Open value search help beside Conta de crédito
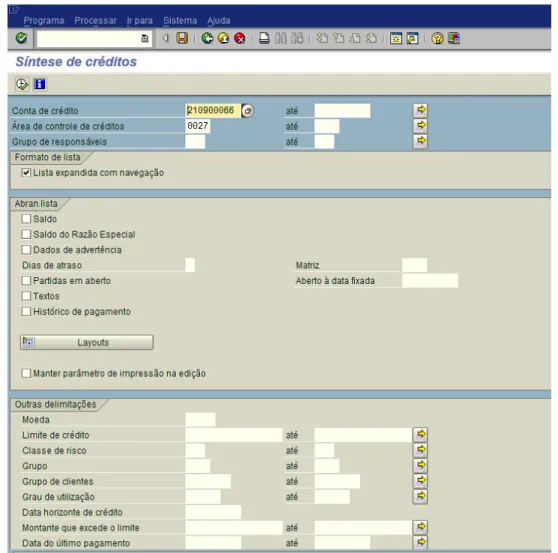 click(248, 111)
